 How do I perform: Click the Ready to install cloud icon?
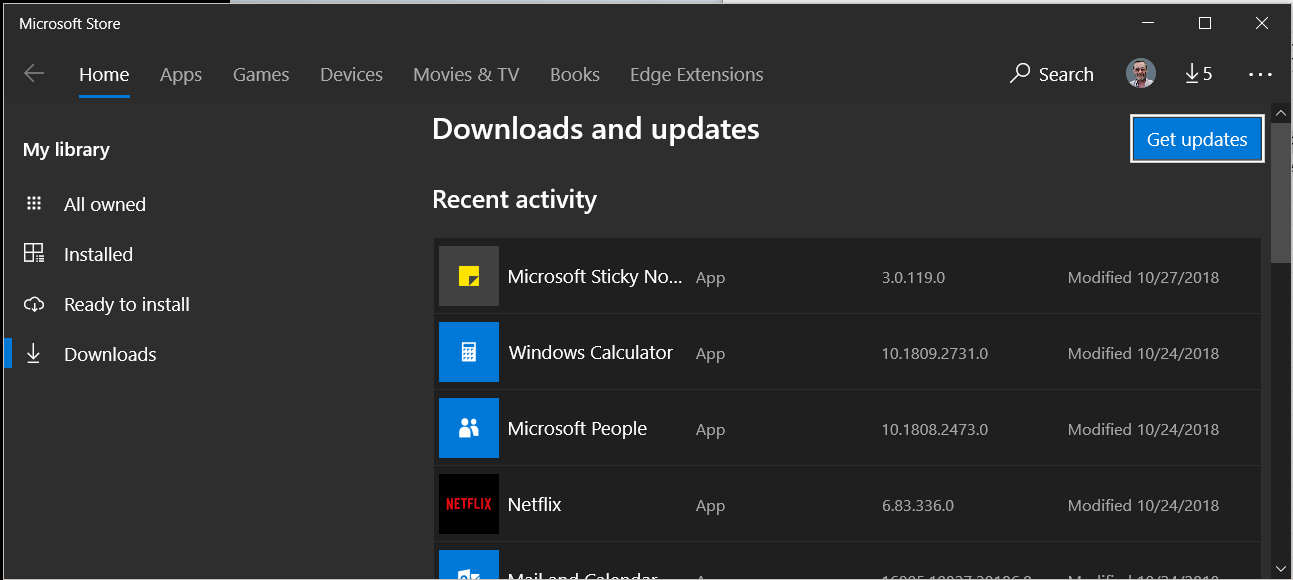34,304
